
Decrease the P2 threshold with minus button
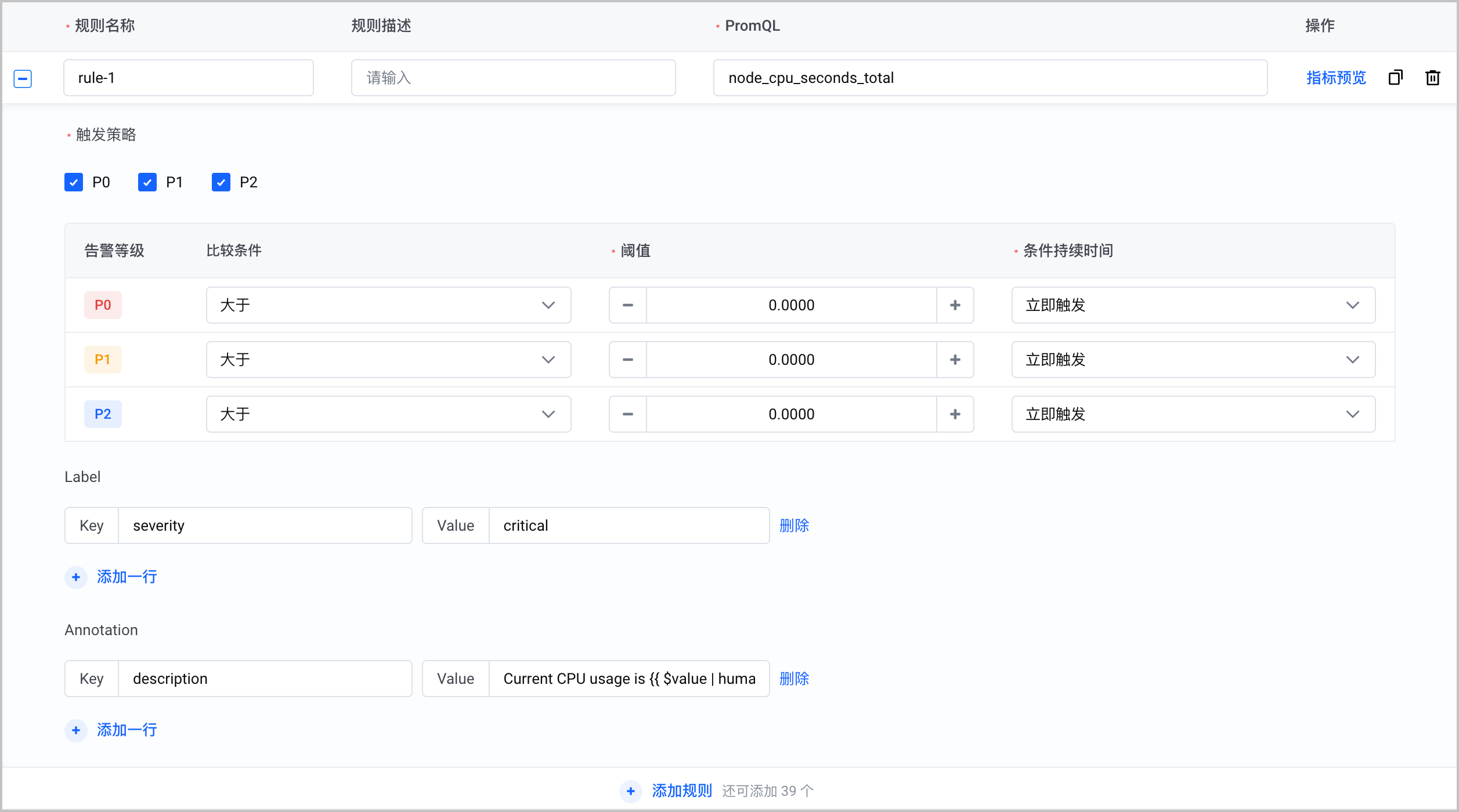point(628,414)
